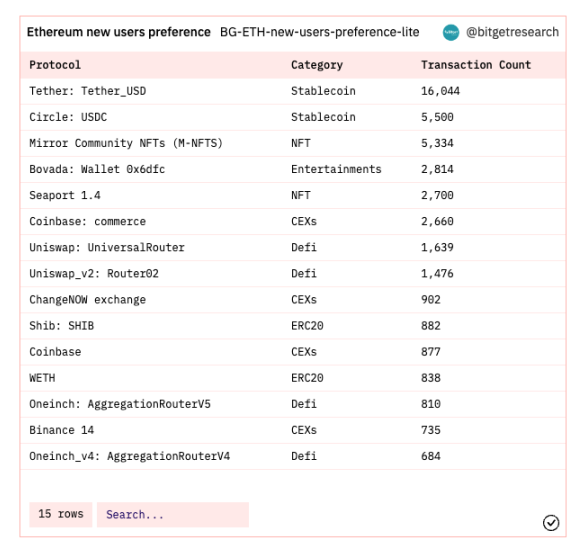The height and width of the screenshot is (544, 579).
Task: Click the Defi category in Uniswap_v2: Router02 row
Action: pos(304,274)
